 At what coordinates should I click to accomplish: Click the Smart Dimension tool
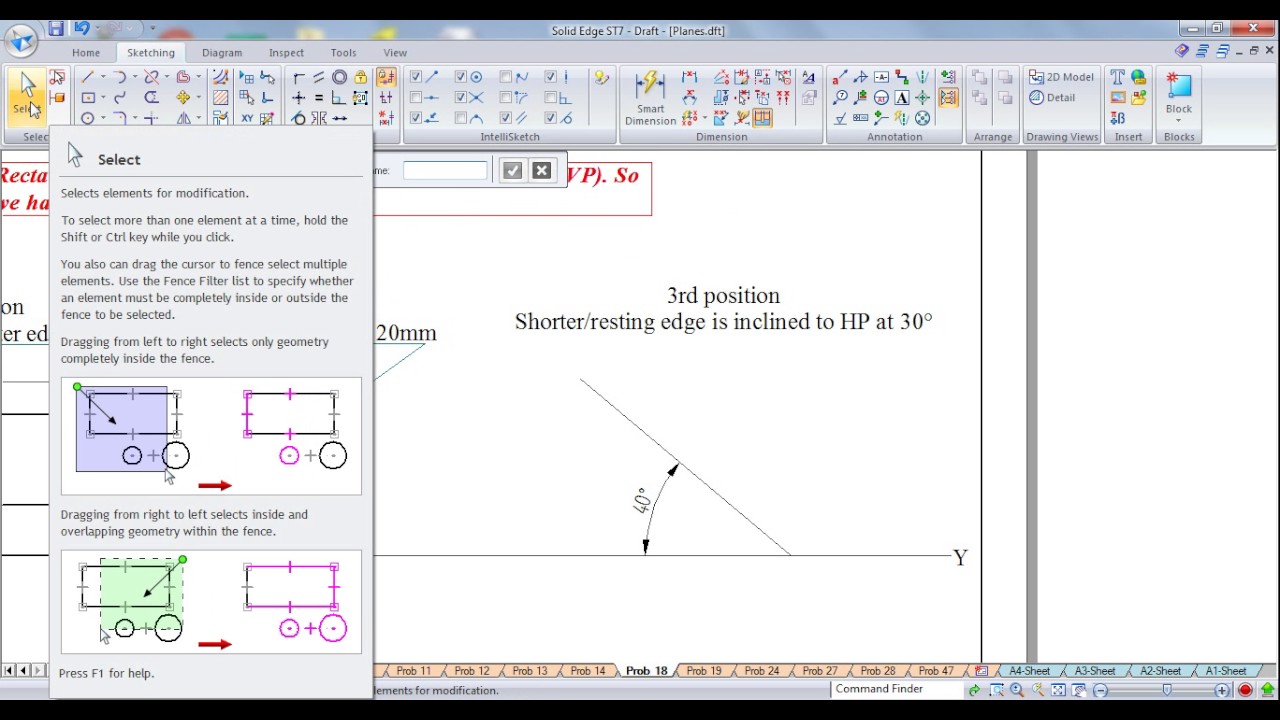coord(650,98)
